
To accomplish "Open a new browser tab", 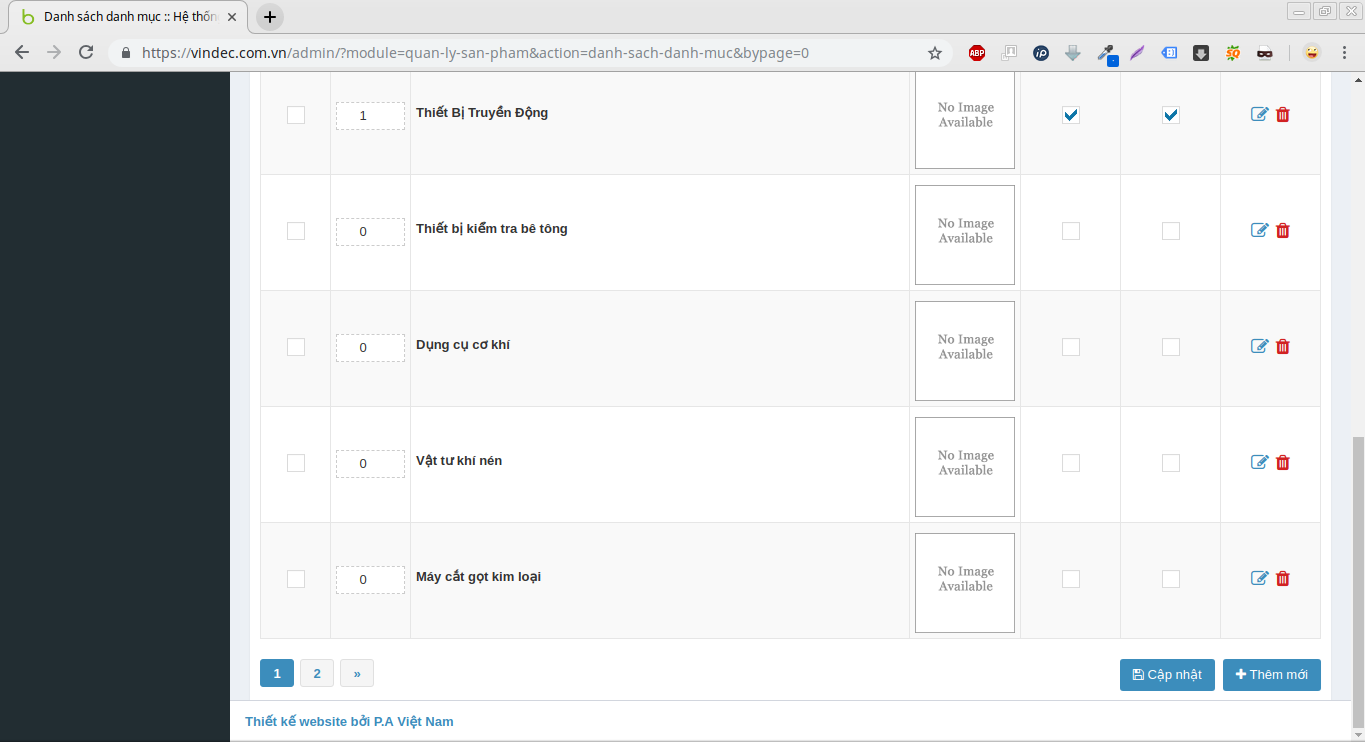I will 270,17.
